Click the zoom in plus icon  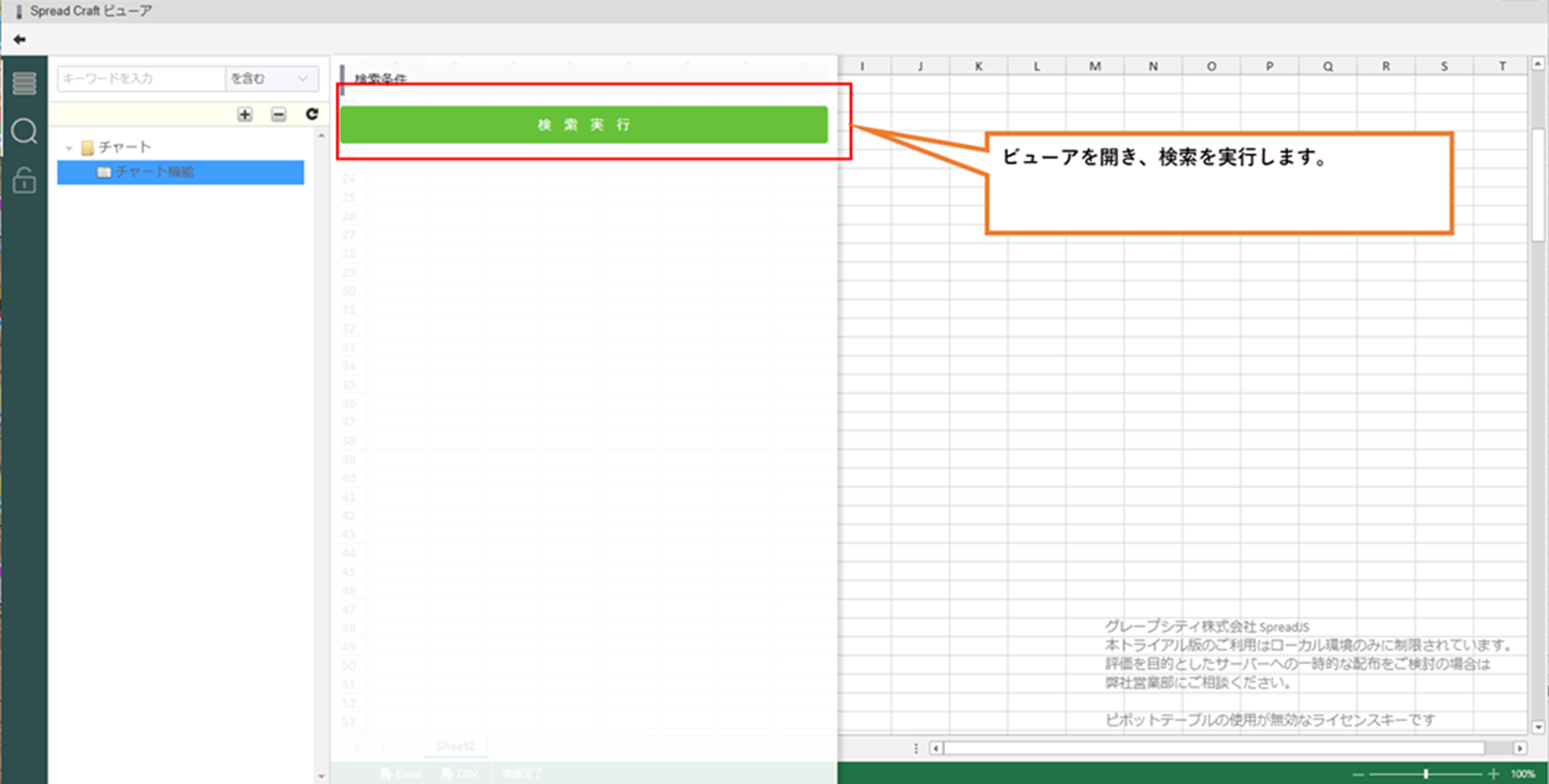pyautogui.click(x=1493, y=774)
